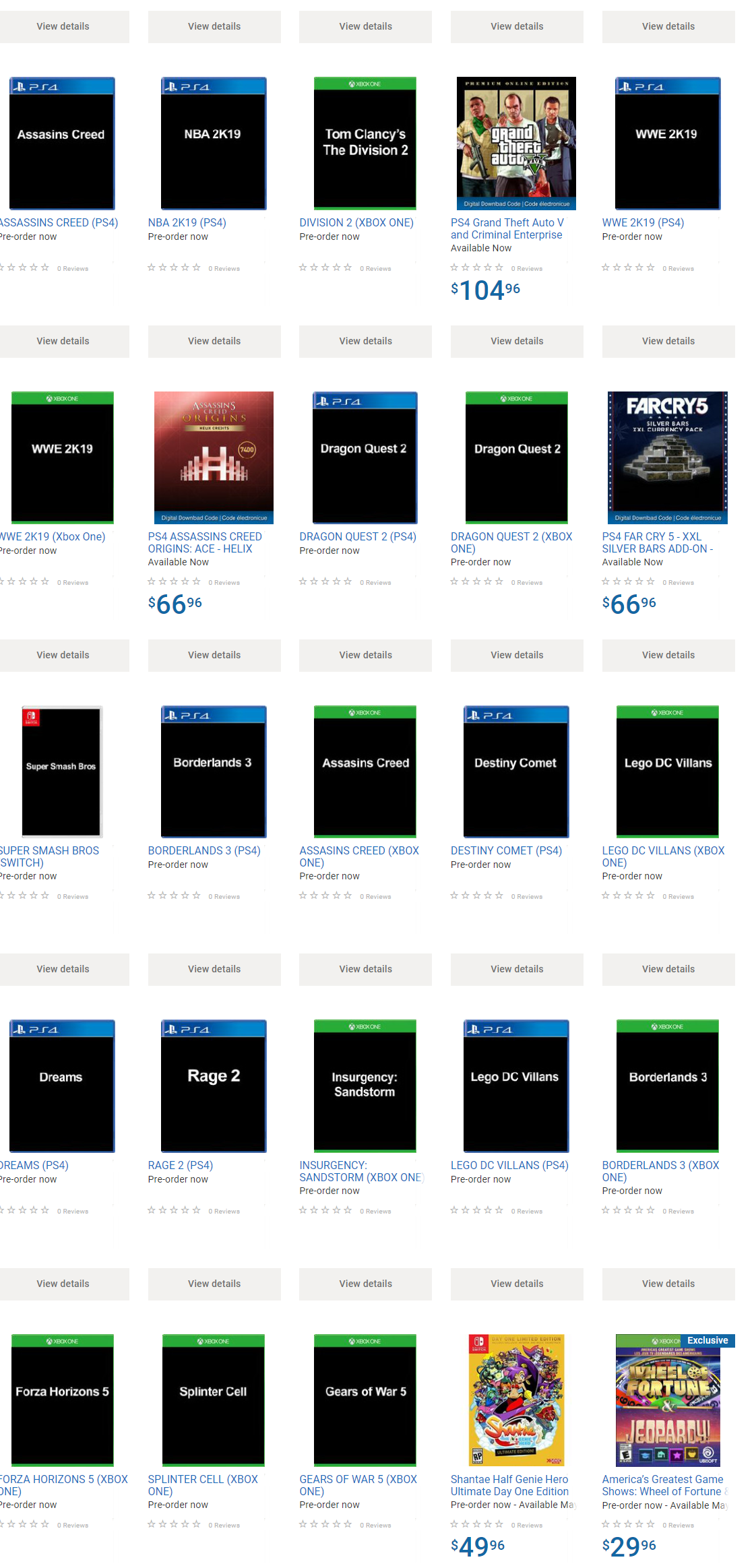This screenshot has height=1568, width=754.
Task: Open the Grand Theft Auto V cover image
Action: tap(516, 143)
